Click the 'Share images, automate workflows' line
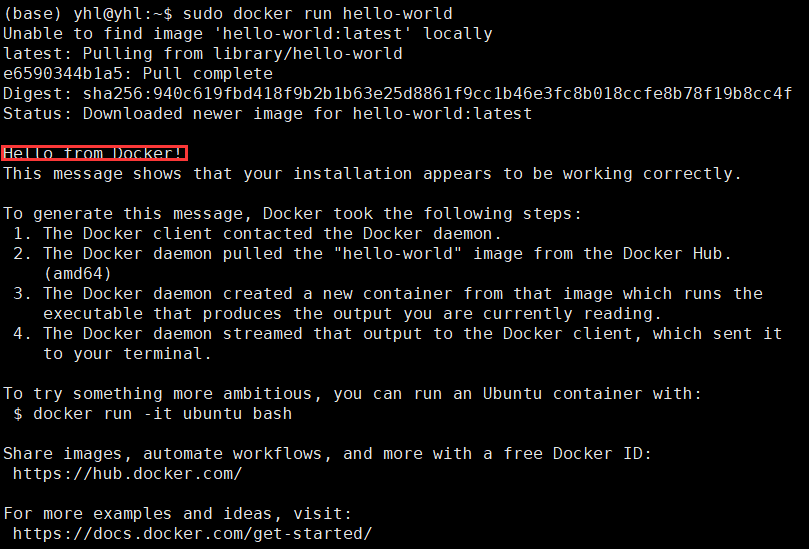 click(x=327, y=453)
